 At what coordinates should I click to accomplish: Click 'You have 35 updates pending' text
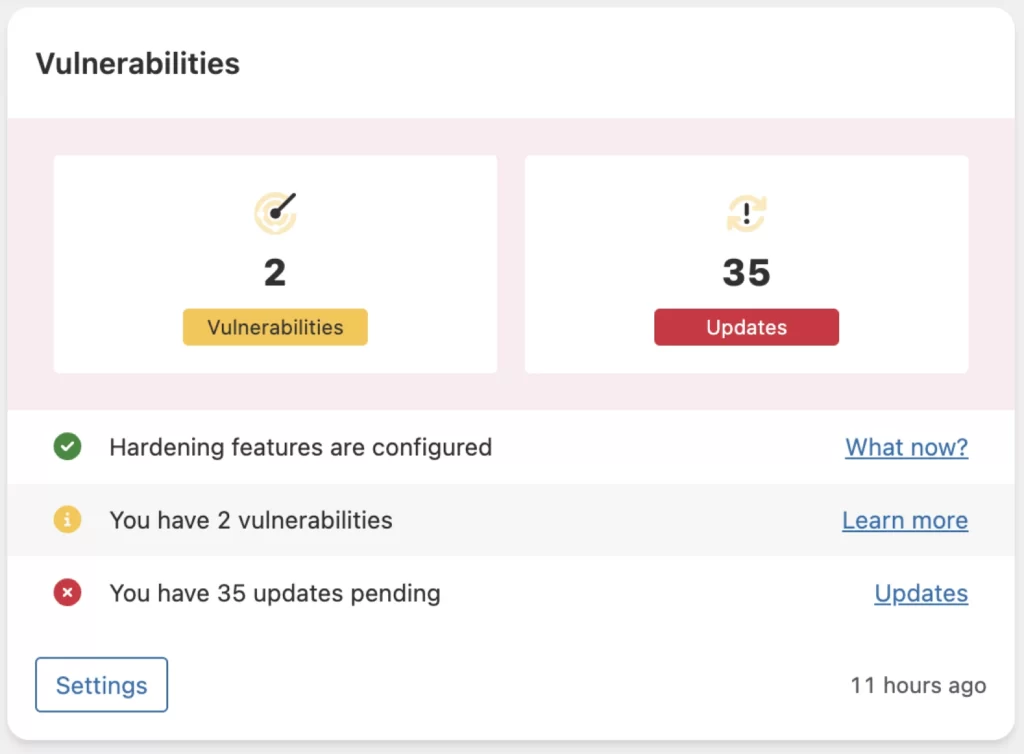point(274,593)
